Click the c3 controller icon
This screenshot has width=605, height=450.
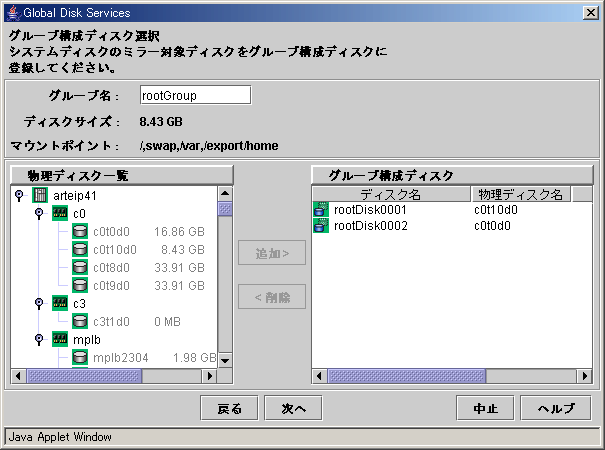point(60,303)
